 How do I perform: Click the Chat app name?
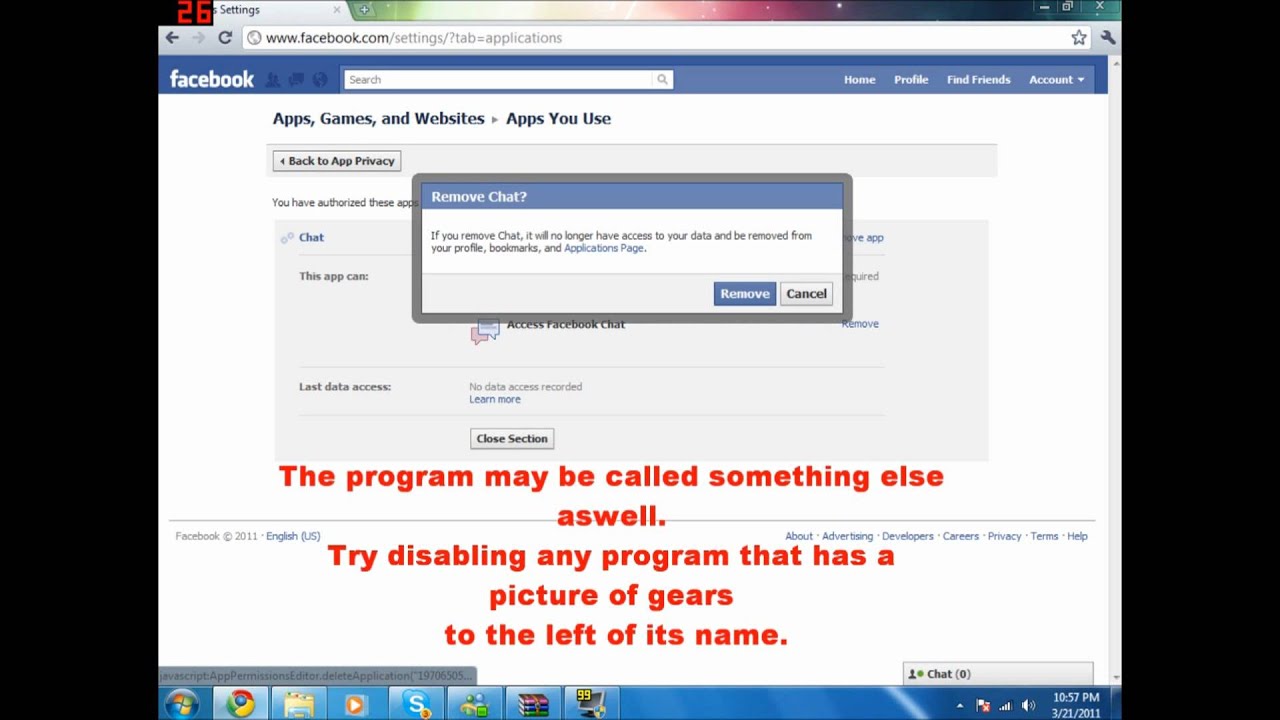(x=311, y=238)
